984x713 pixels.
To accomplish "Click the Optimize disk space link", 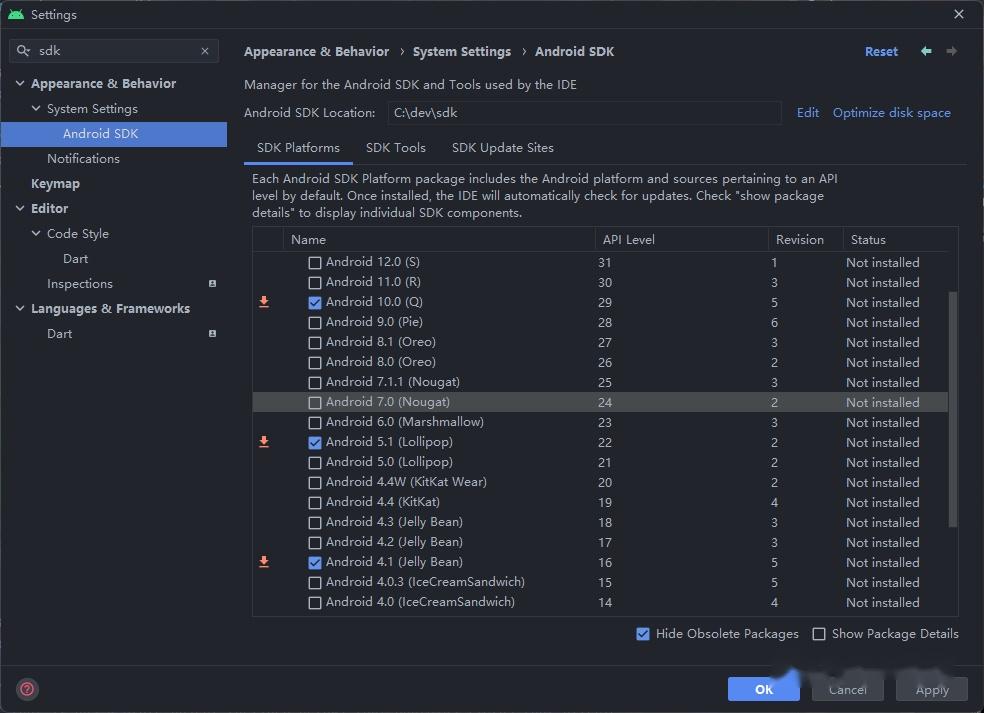I will 892,113.
